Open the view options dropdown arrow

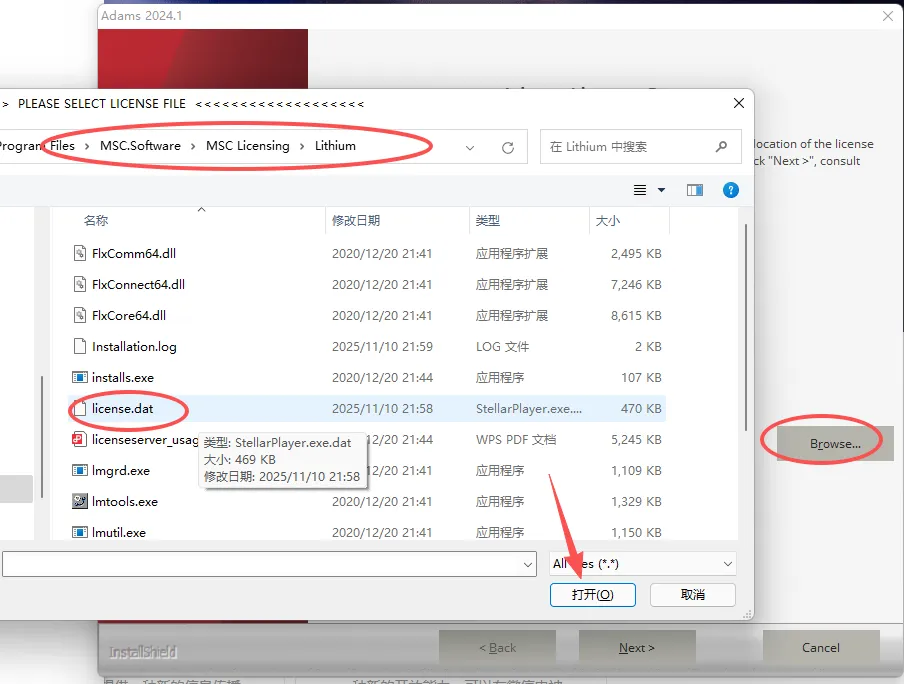pos(661,190)
